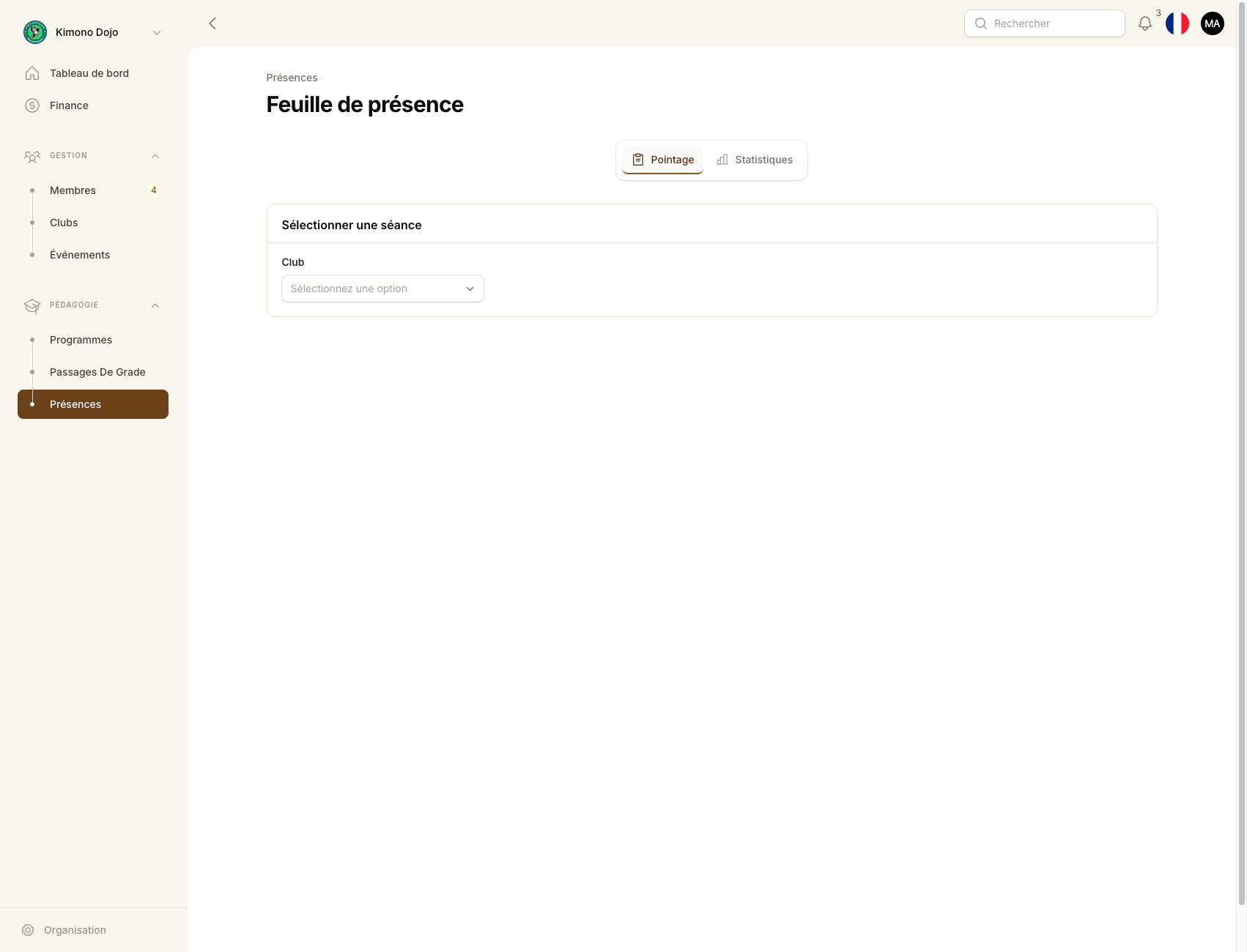Switch to the Statistiques tab

(763, 159)
